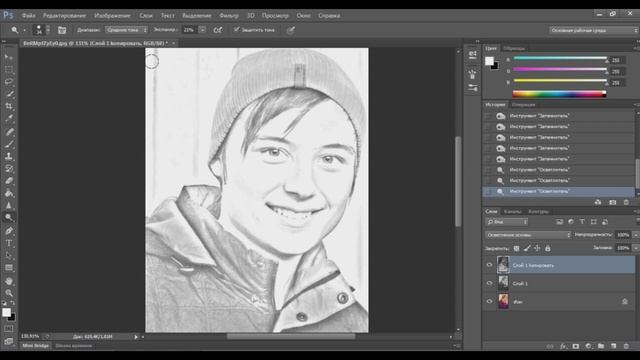Image resolution: width=640 pixels, height=360 pixels.
Task: Hide the 'Фон' background layer
Action: [x=489, y=302]
